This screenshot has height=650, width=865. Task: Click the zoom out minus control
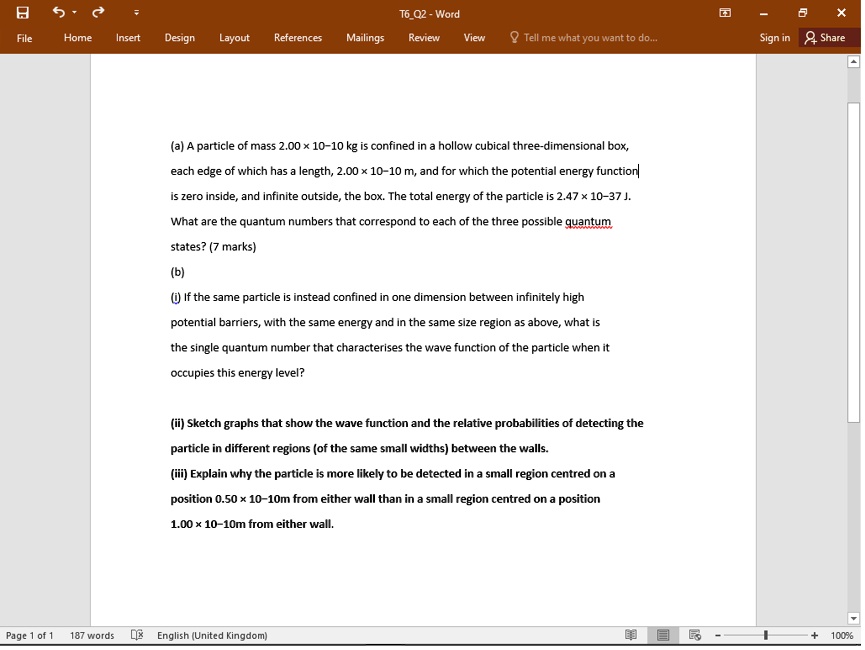[718, 635]
